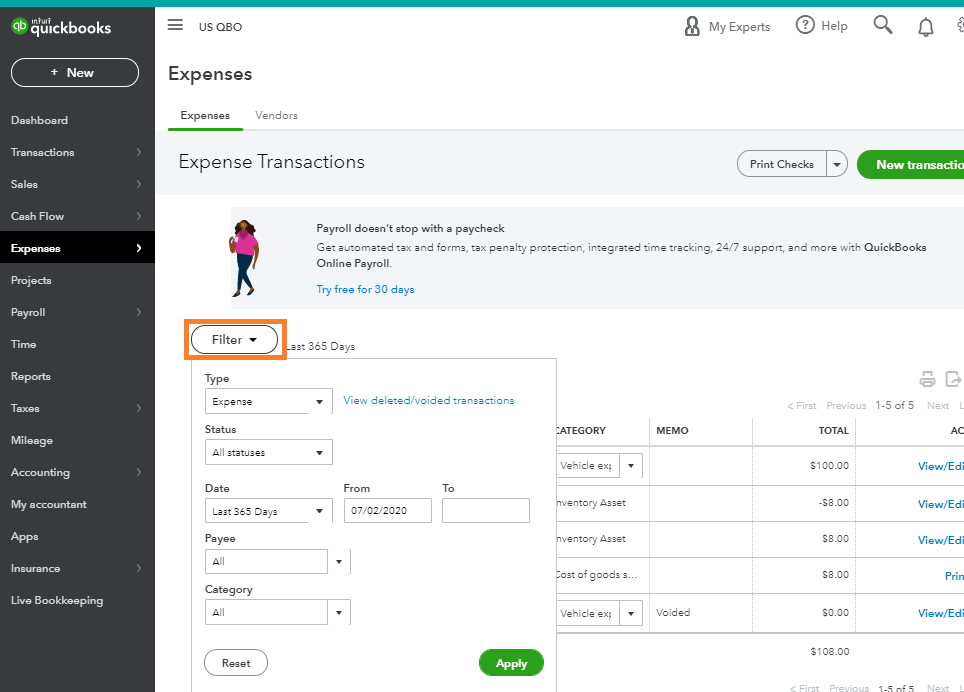Click the QuickBooks logo

coord(61,26)
